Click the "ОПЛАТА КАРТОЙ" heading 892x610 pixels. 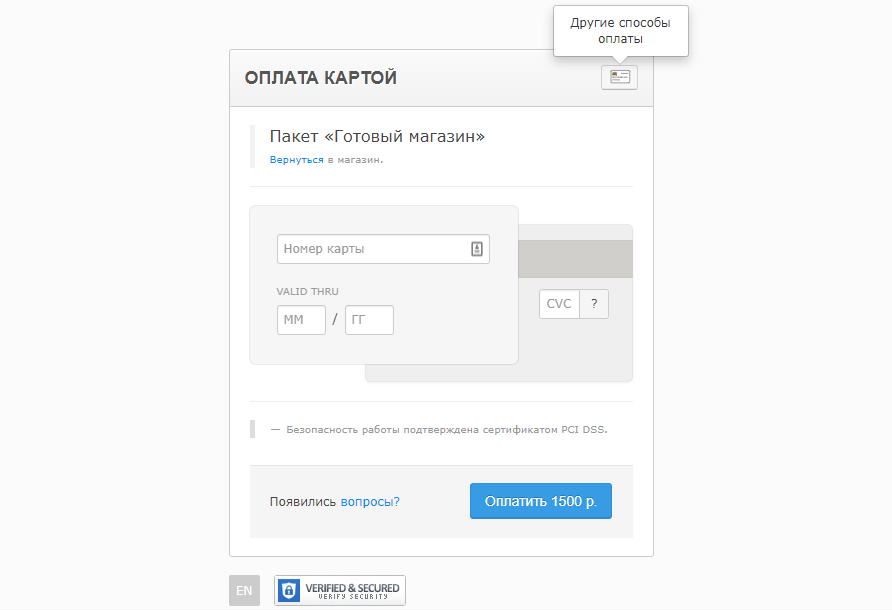(x=321, y=78)
